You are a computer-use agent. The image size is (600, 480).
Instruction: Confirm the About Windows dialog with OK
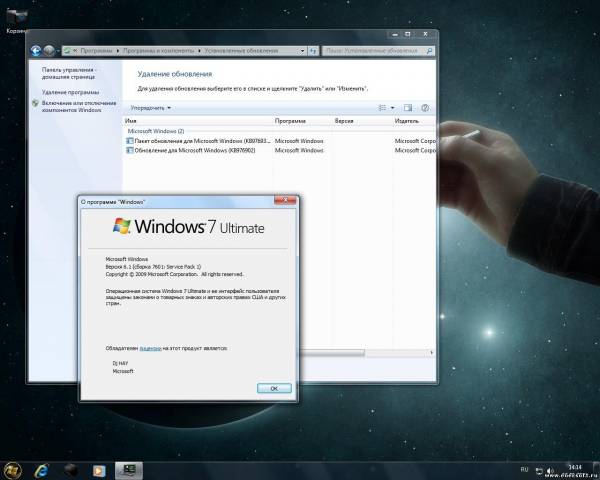(x=274, y=388)
